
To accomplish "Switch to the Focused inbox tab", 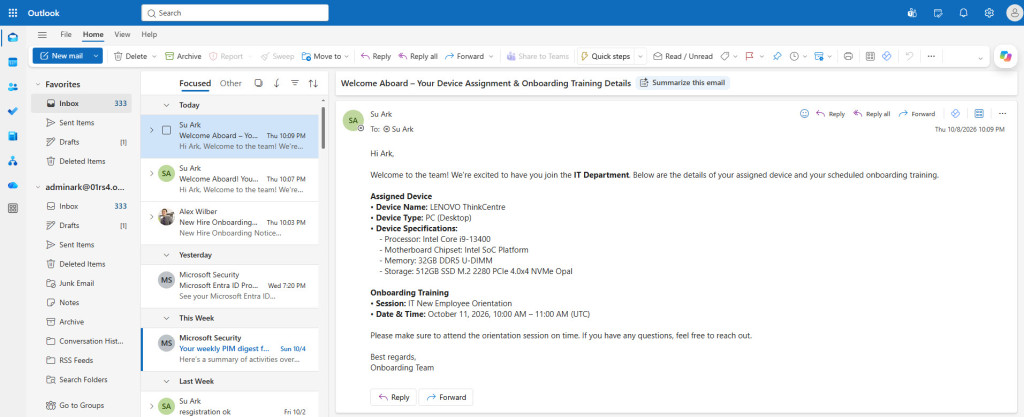I will [x=195, y=83].
